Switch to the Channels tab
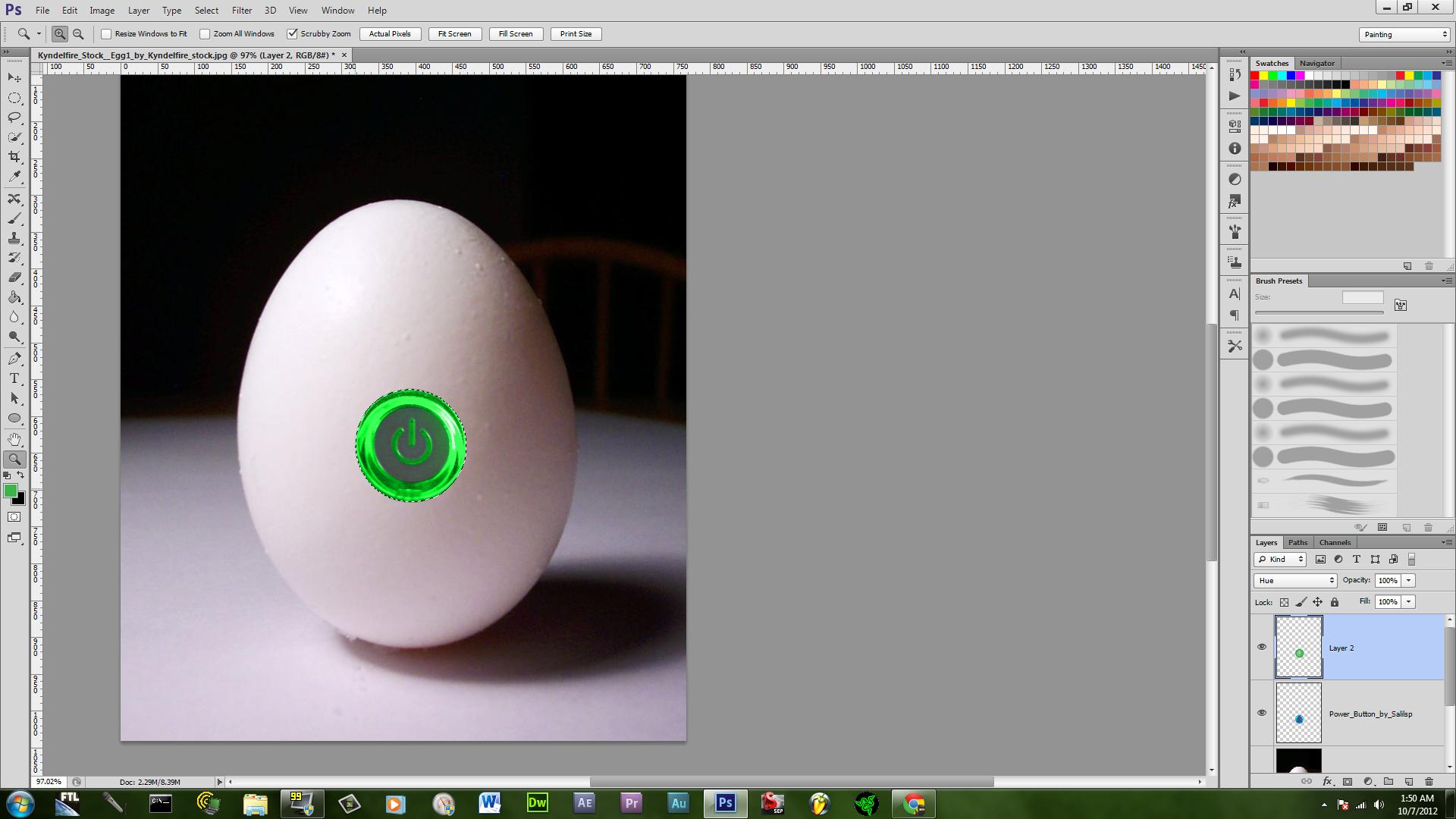The width and height of the screenshot is (1456, 819). (1335, 542)
